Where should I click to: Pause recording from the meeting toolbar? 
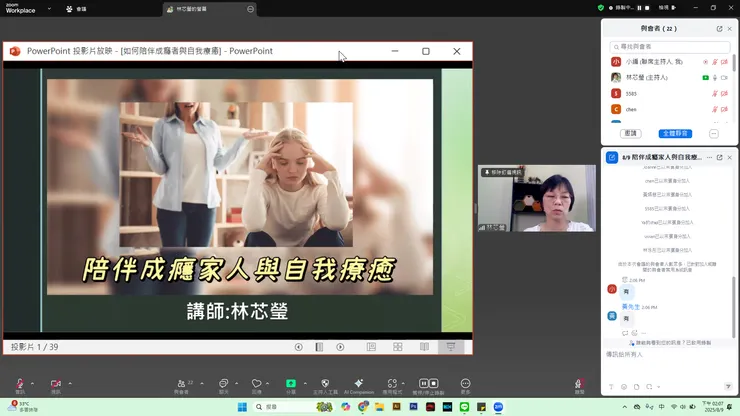click(424, 383)
